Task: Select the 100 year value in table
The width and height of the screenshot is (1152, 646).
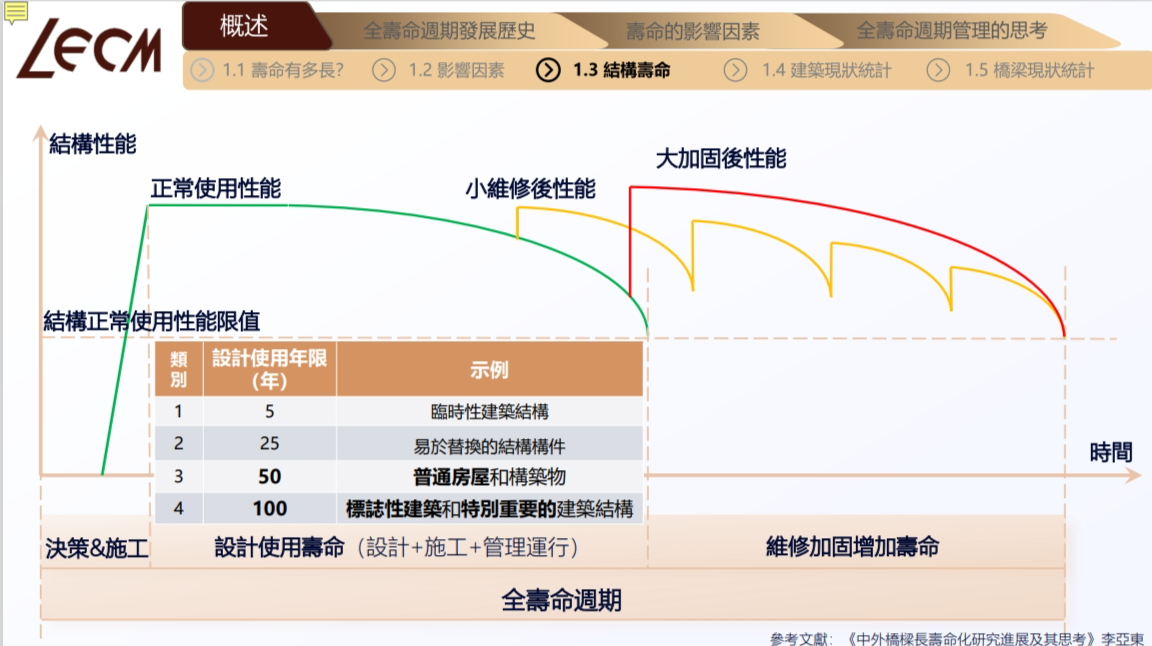Action: click(x=269, y=508)
